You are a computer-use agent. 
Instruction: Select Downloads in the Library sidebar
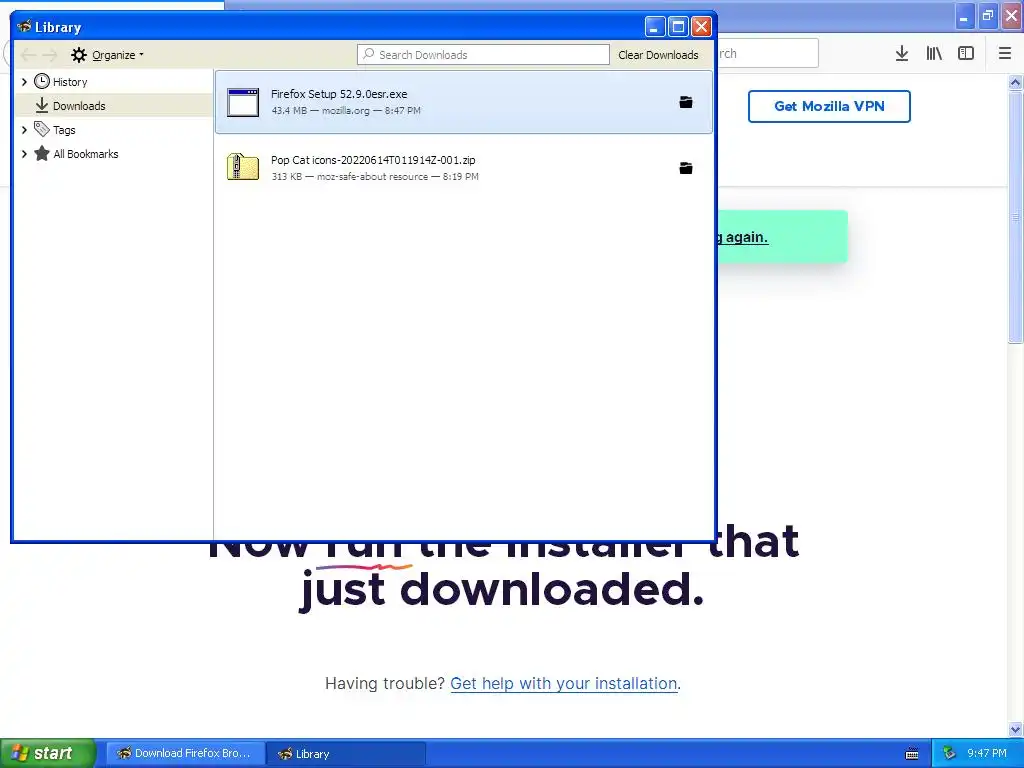tap(114, 105)
